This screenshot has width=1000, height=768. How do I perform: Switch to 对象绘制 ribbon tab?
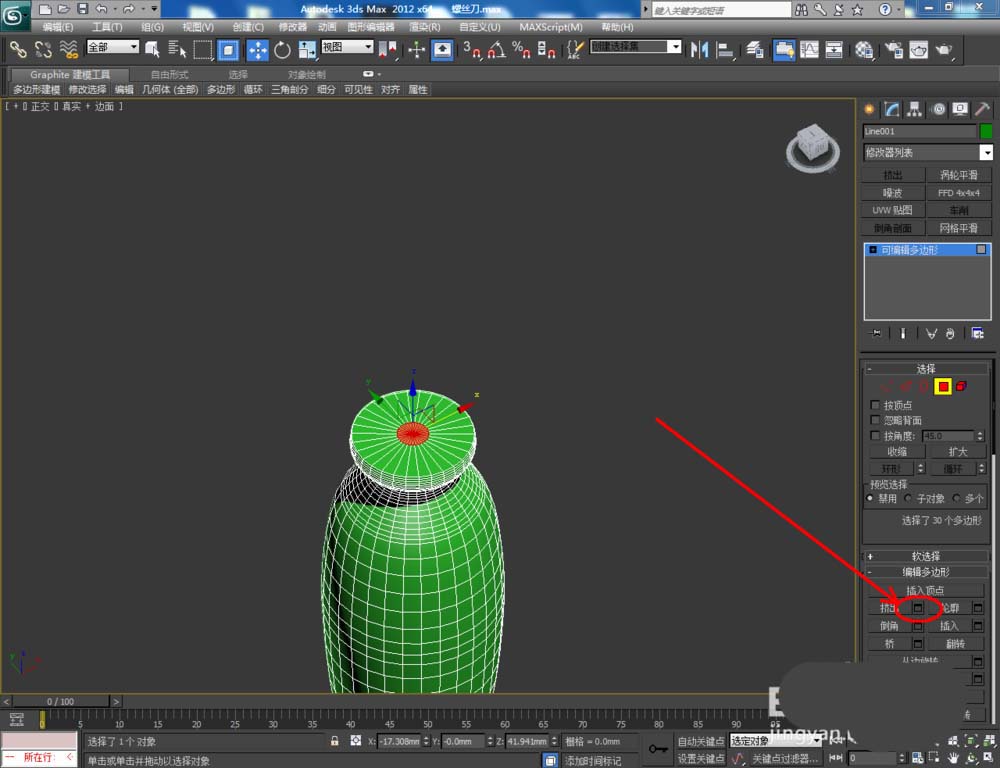[x=307, y=75]
